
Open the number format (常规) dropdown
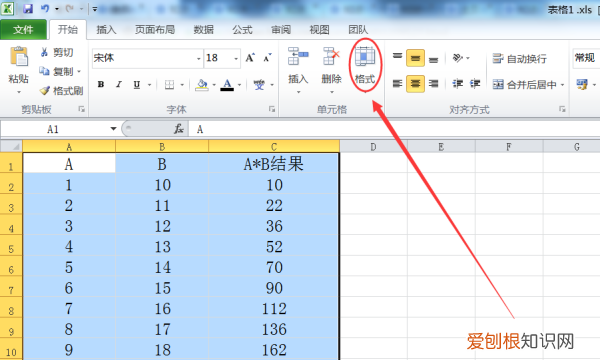click(x=586, y=58)
